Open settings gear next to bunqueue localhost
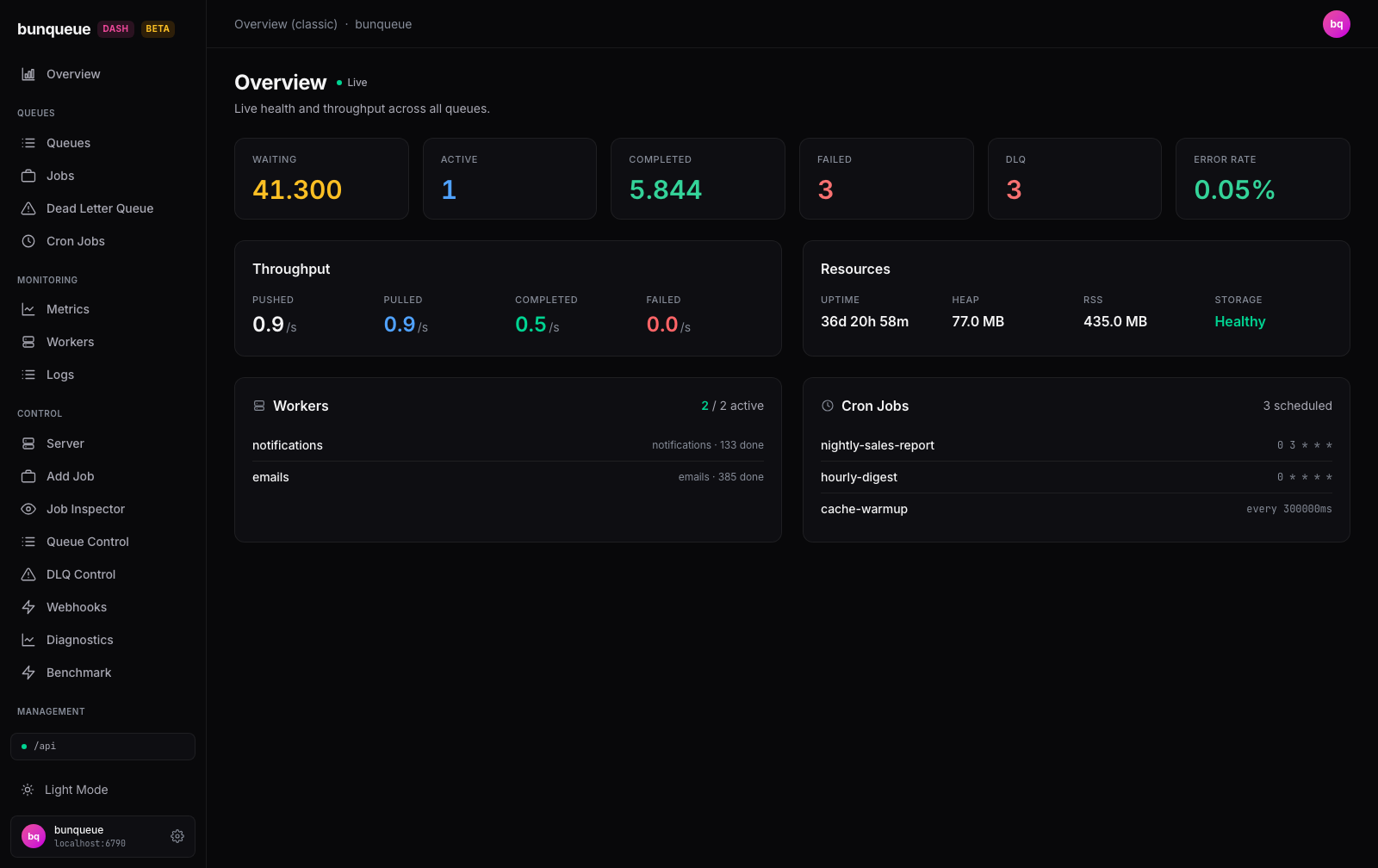The image size is (1378, 868). pos(177,836)
